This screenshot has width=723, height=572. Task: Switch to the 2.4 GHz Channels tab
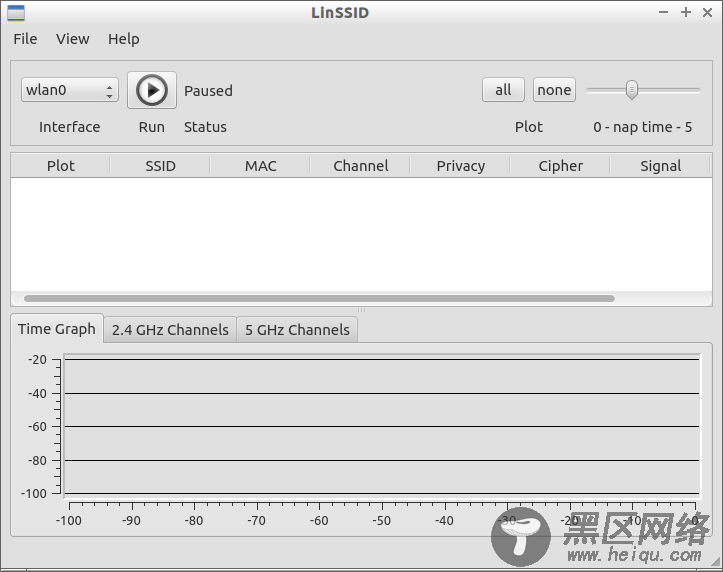tap(170, 330)
